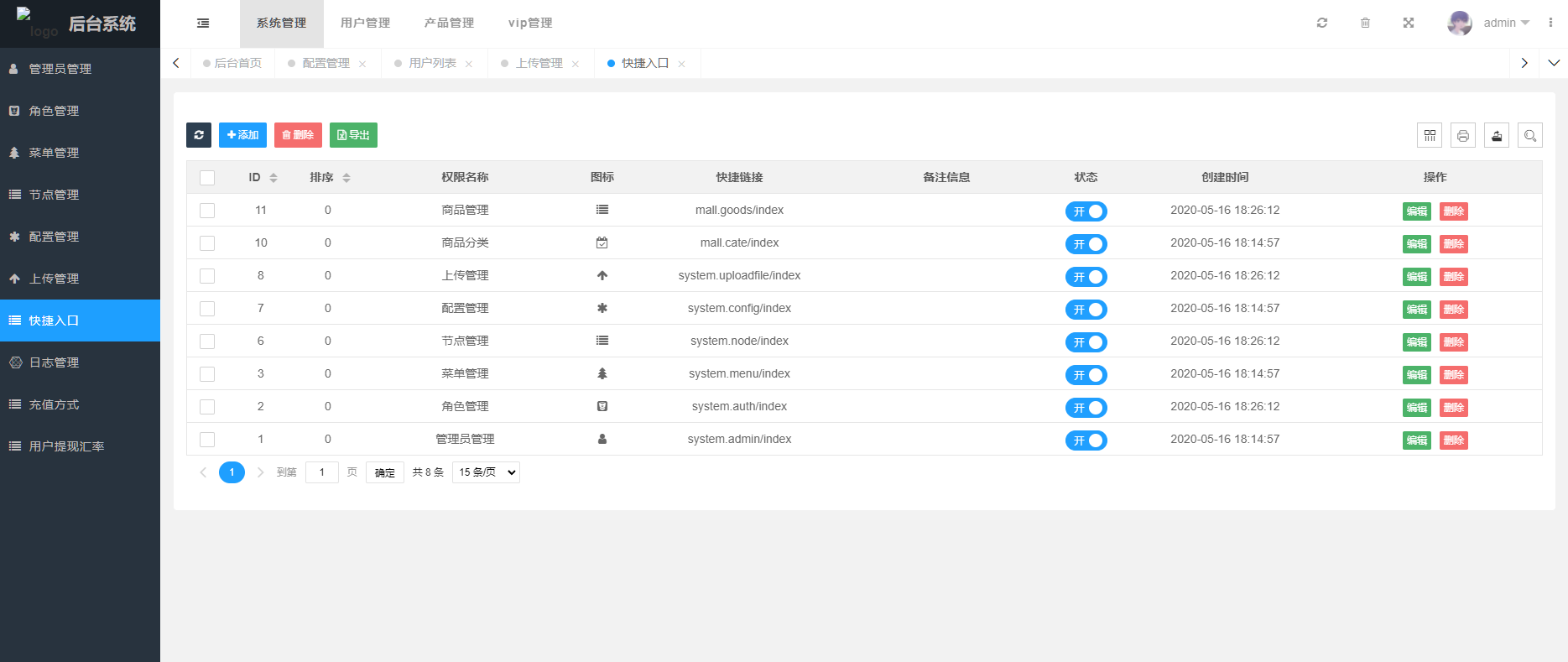The image size is (1568, 662).
Task: Check the select-all checkbox in header
Action: [x=207, y=178]
